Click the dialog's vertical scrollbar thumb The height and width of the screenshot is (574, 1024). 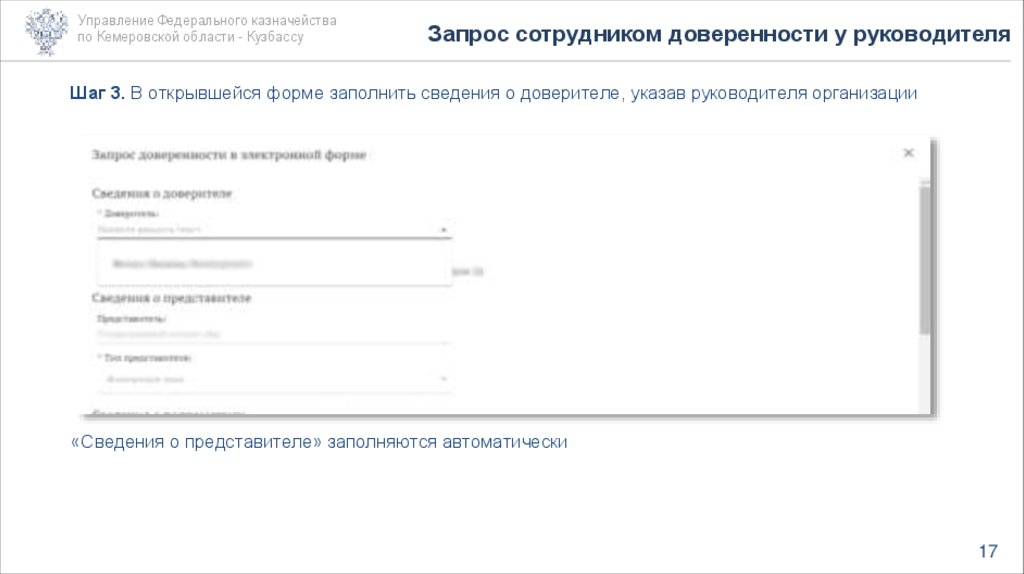[x=925, y=260]
